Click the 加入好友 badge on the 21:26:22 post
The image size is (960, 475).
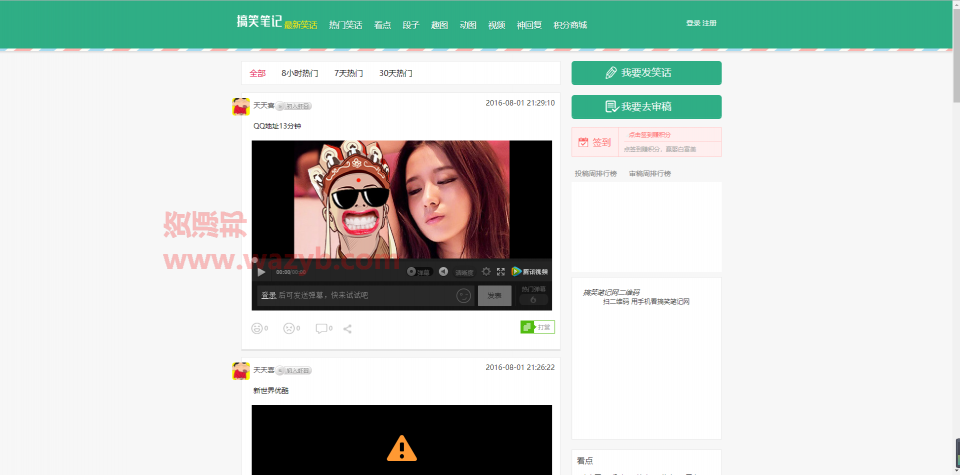[294, 370]
